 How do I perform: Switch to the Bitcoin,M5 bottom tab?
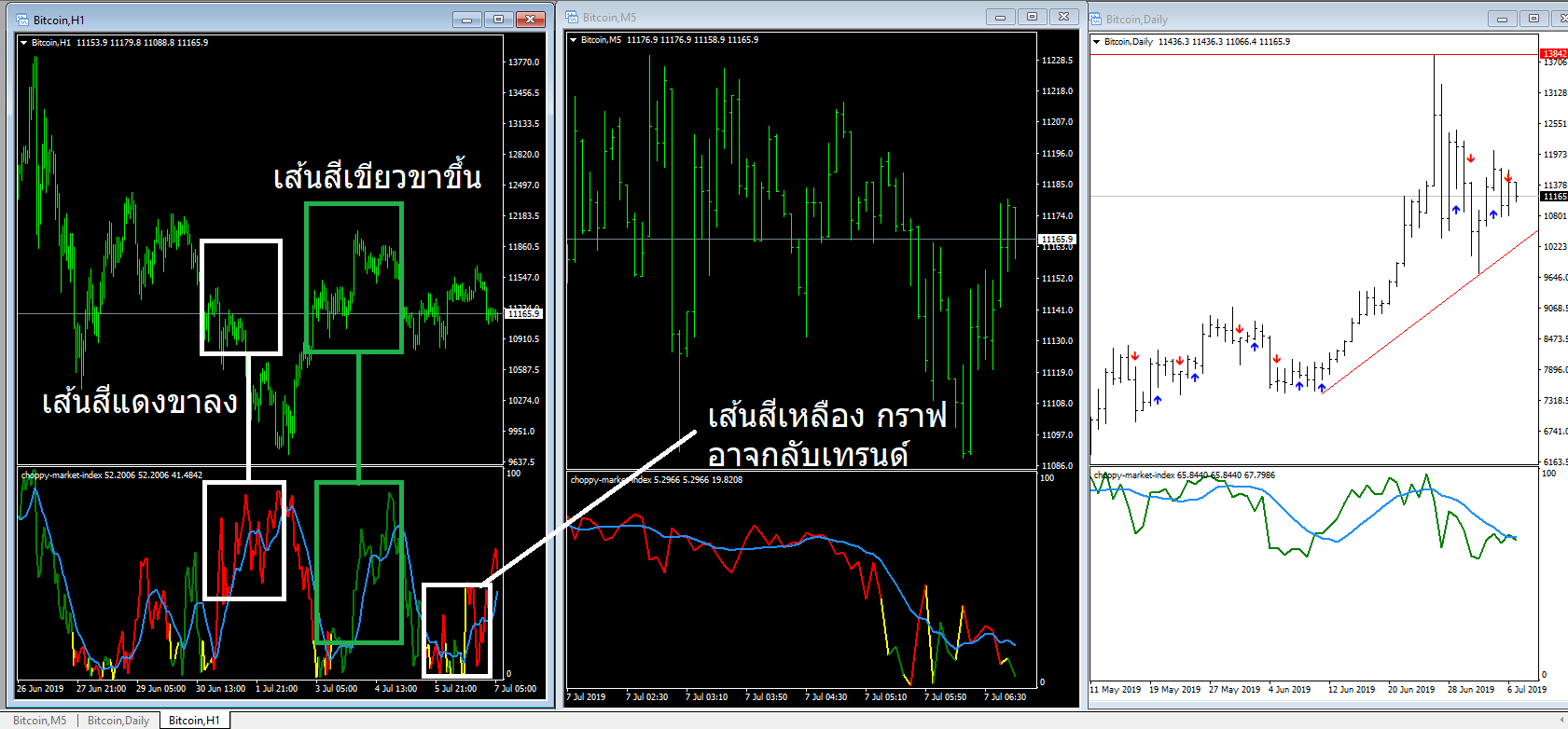(x=39, y=720)
